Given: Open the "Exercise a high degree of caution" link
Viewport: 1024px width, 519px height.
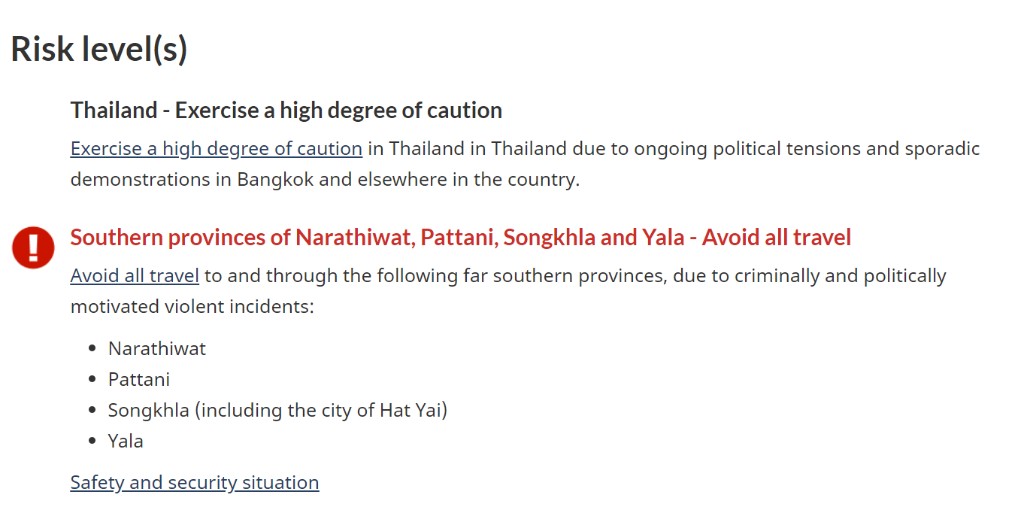Looking at the screenshot, I should [216, 149].
